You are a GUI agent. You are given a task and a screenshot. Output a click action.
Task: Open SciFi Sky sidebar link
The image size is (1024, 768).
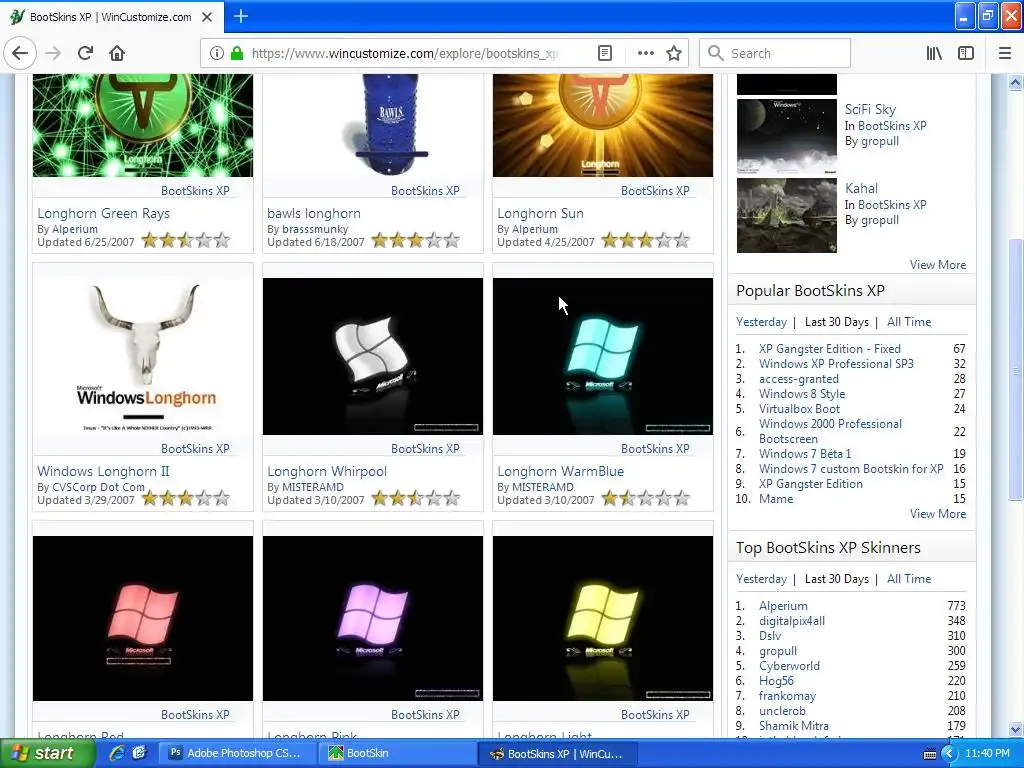(870, 109)
